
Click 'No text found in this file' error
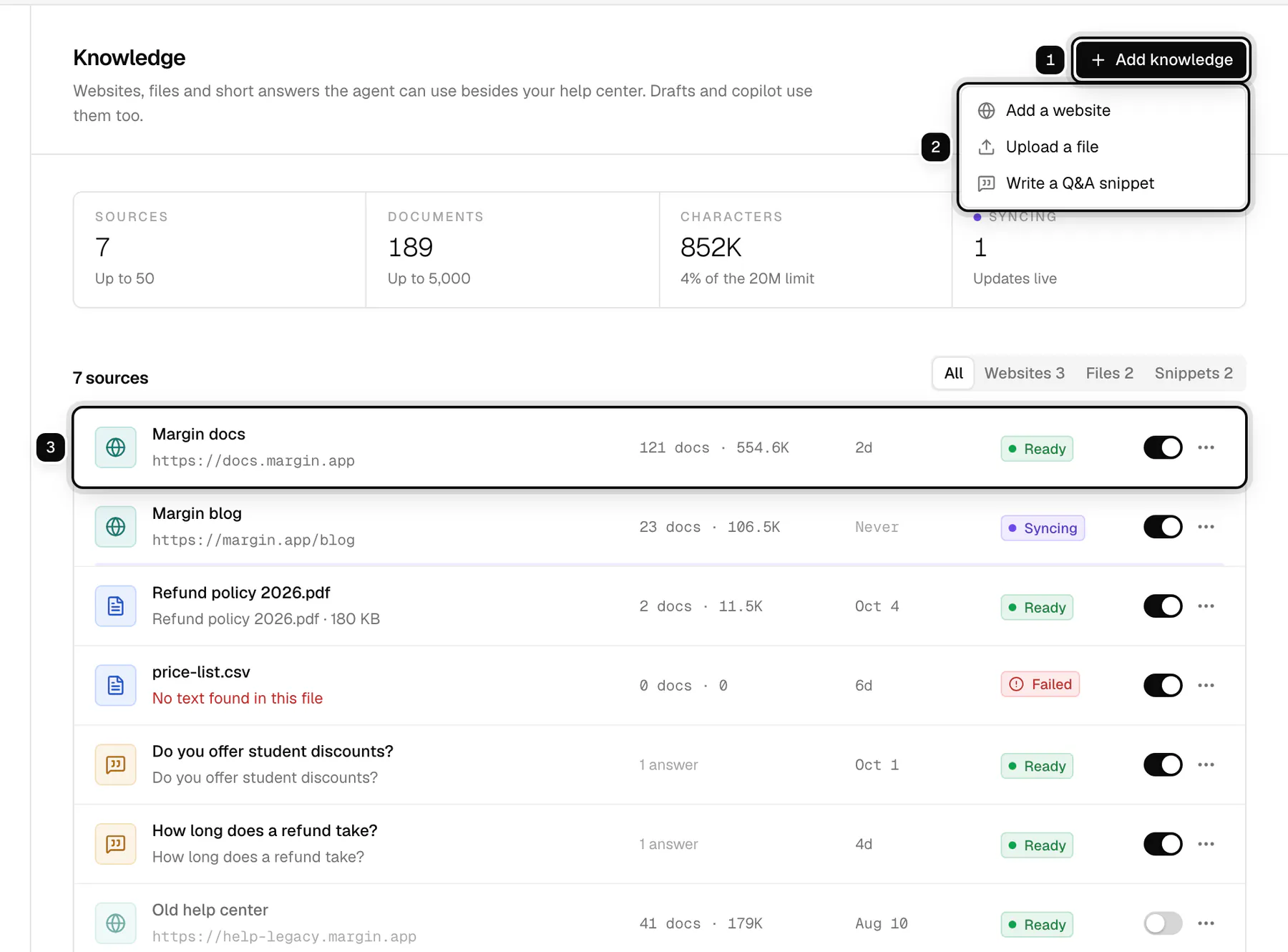238,699
